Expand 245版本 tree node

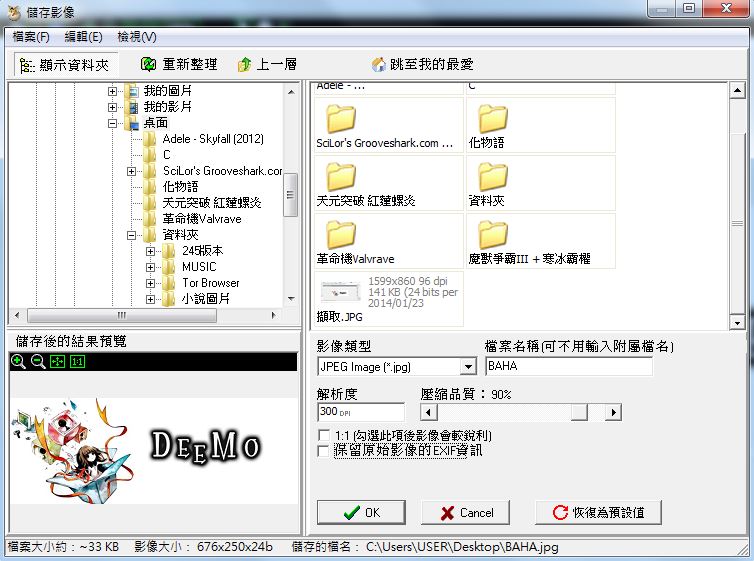151,251
